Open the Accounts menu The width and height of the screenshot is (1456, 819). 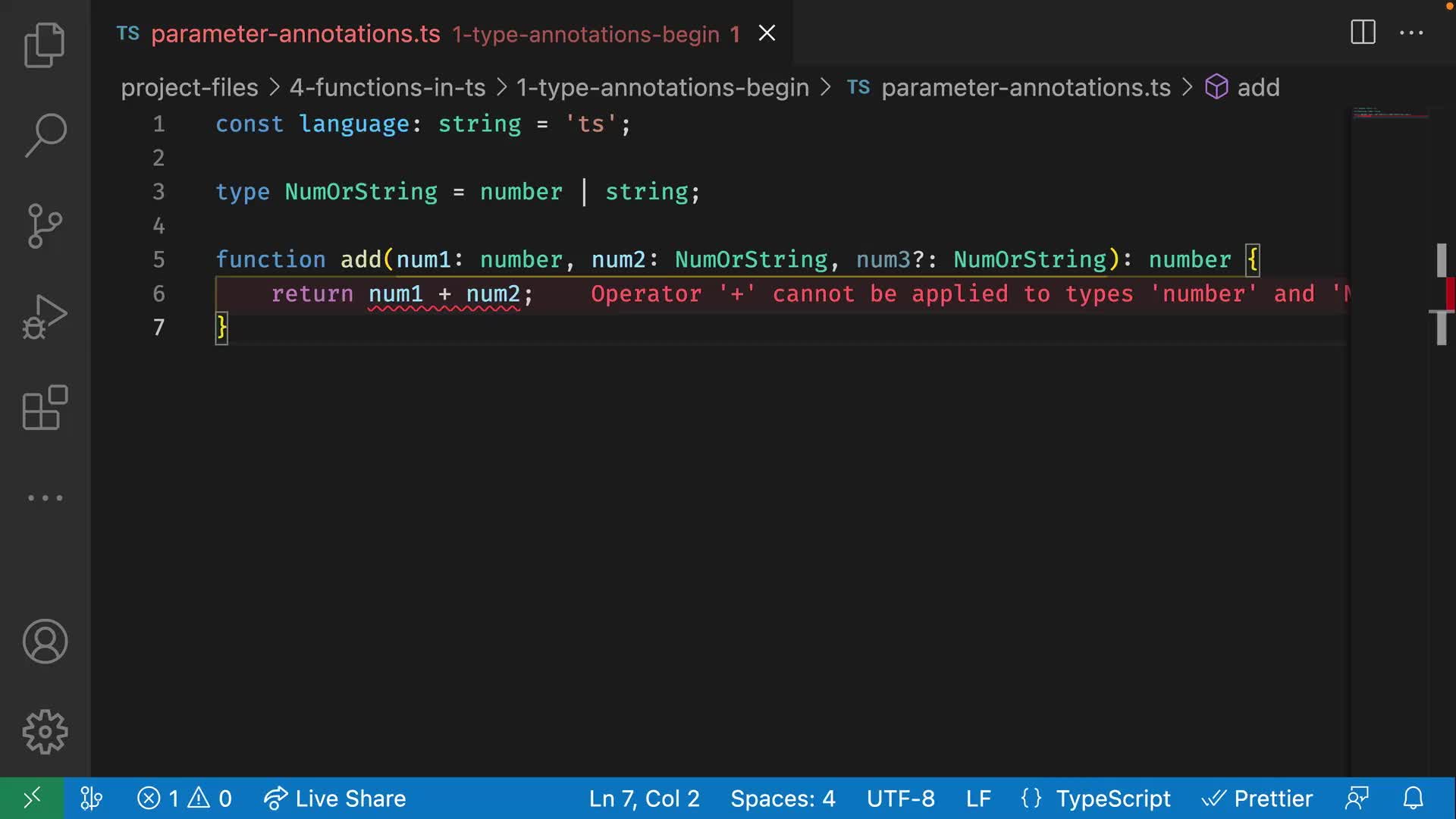45,642
